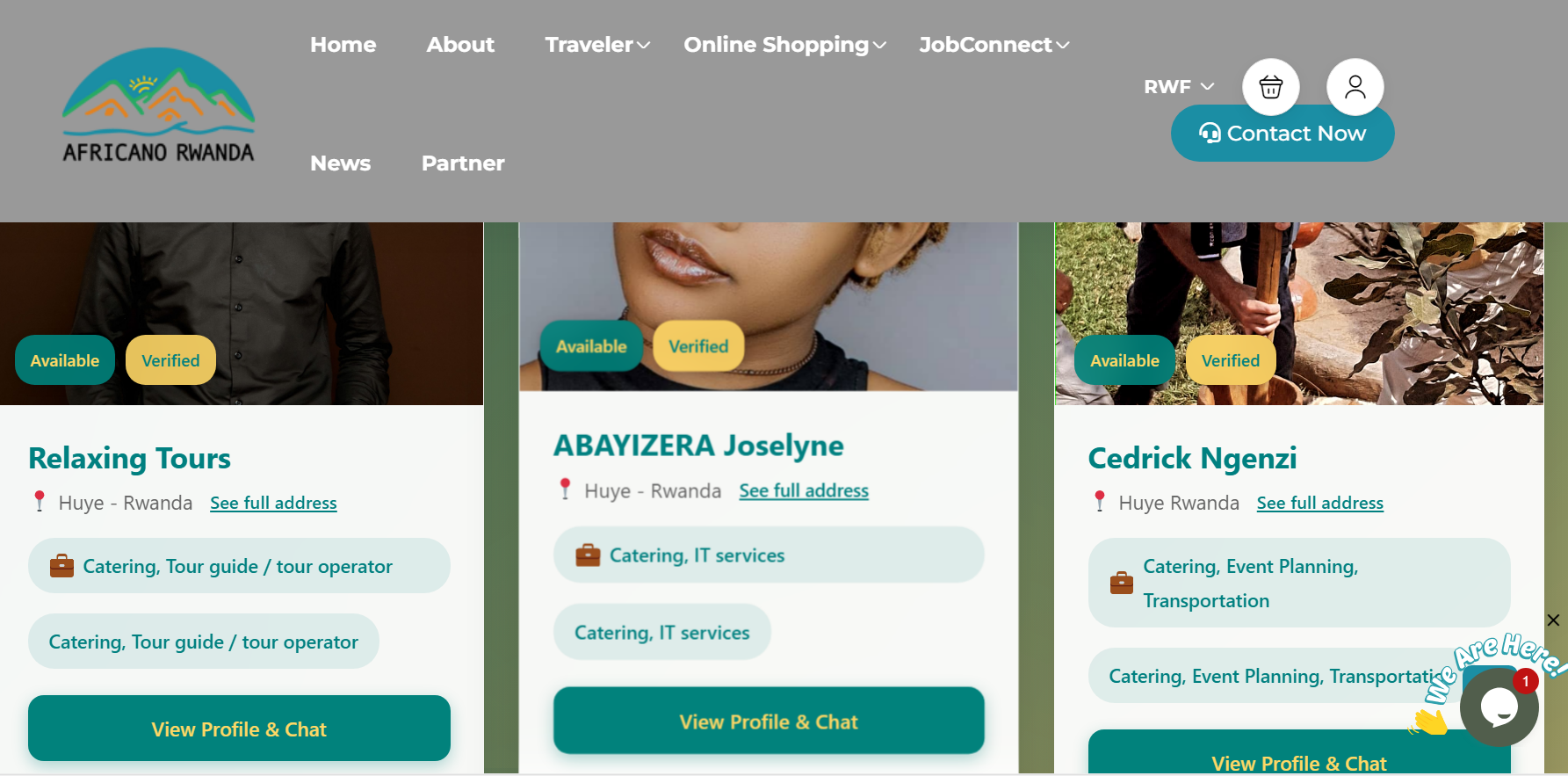Open the RWF currency selector
This screenshot has height=776, width=1568.
(1179, 87)
